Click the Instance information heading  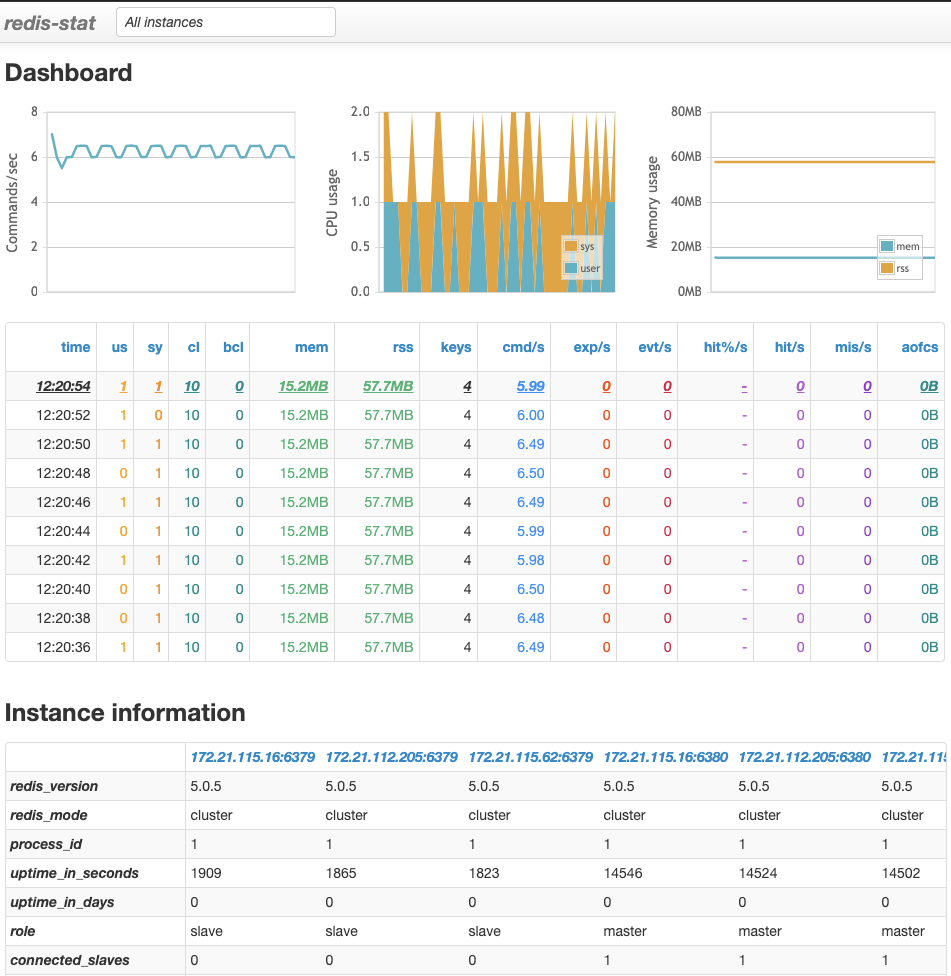[125, 713]
